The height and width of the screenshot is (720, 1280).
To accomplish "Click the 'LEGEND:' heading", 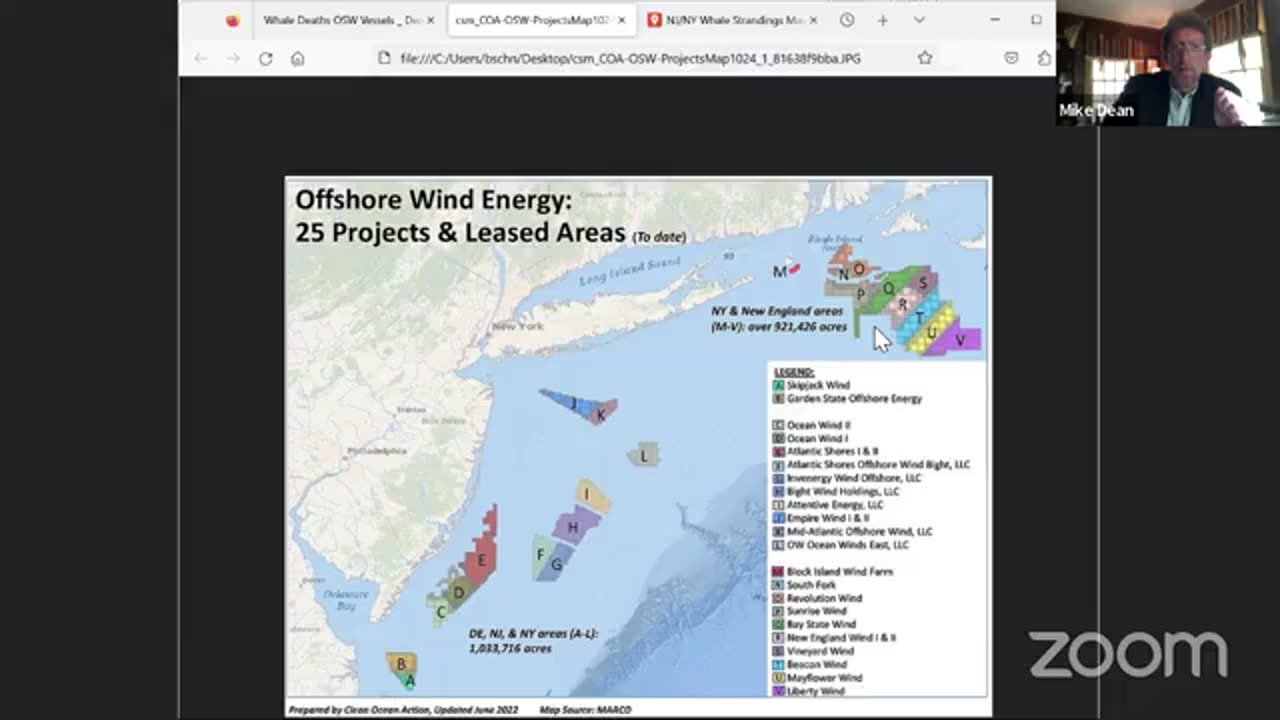I will (794, 372).
